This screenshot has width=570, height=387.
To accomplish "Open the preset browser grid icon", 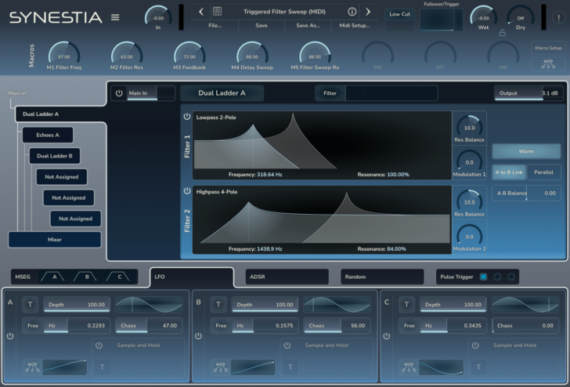I will pyautogui.click(x=217, y=12).
